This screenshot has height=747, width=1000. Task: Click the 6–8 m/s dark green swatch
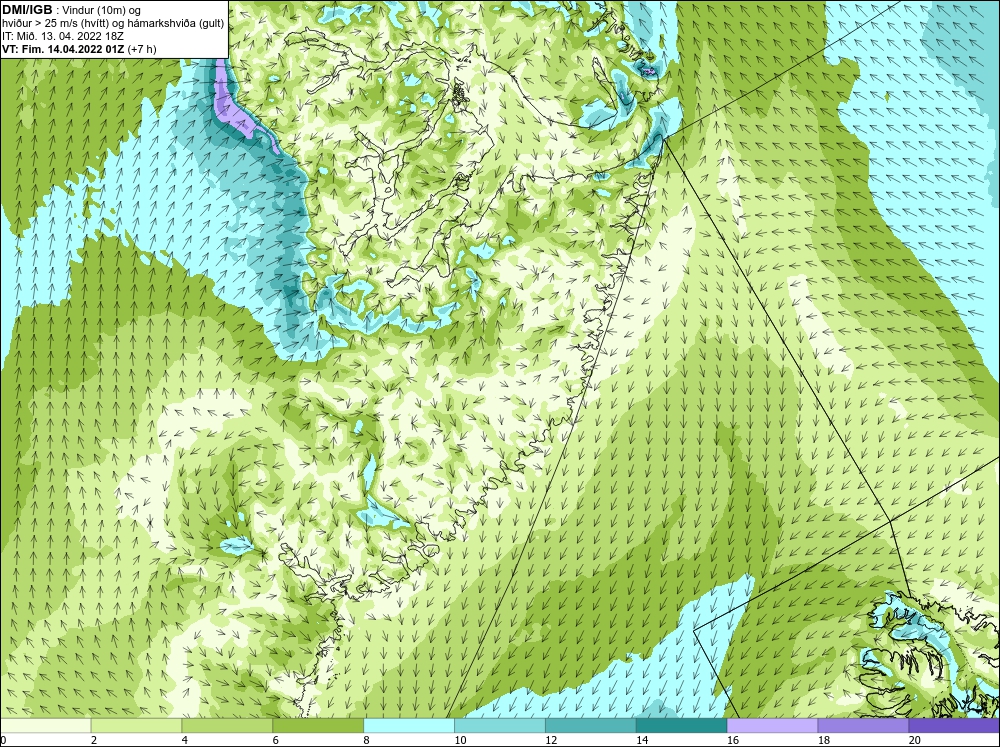tap(318, 725)
